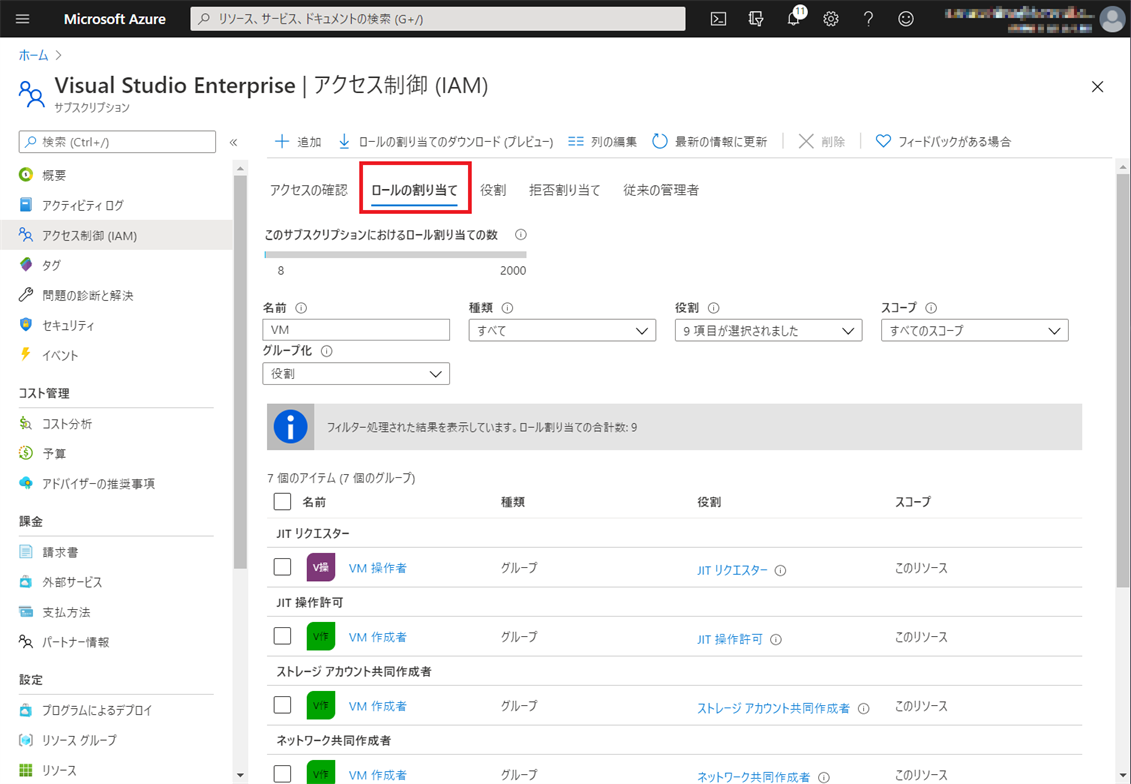Click the role assignments usage progress bar
1131x784 pixels.
[x=395, y=255]
